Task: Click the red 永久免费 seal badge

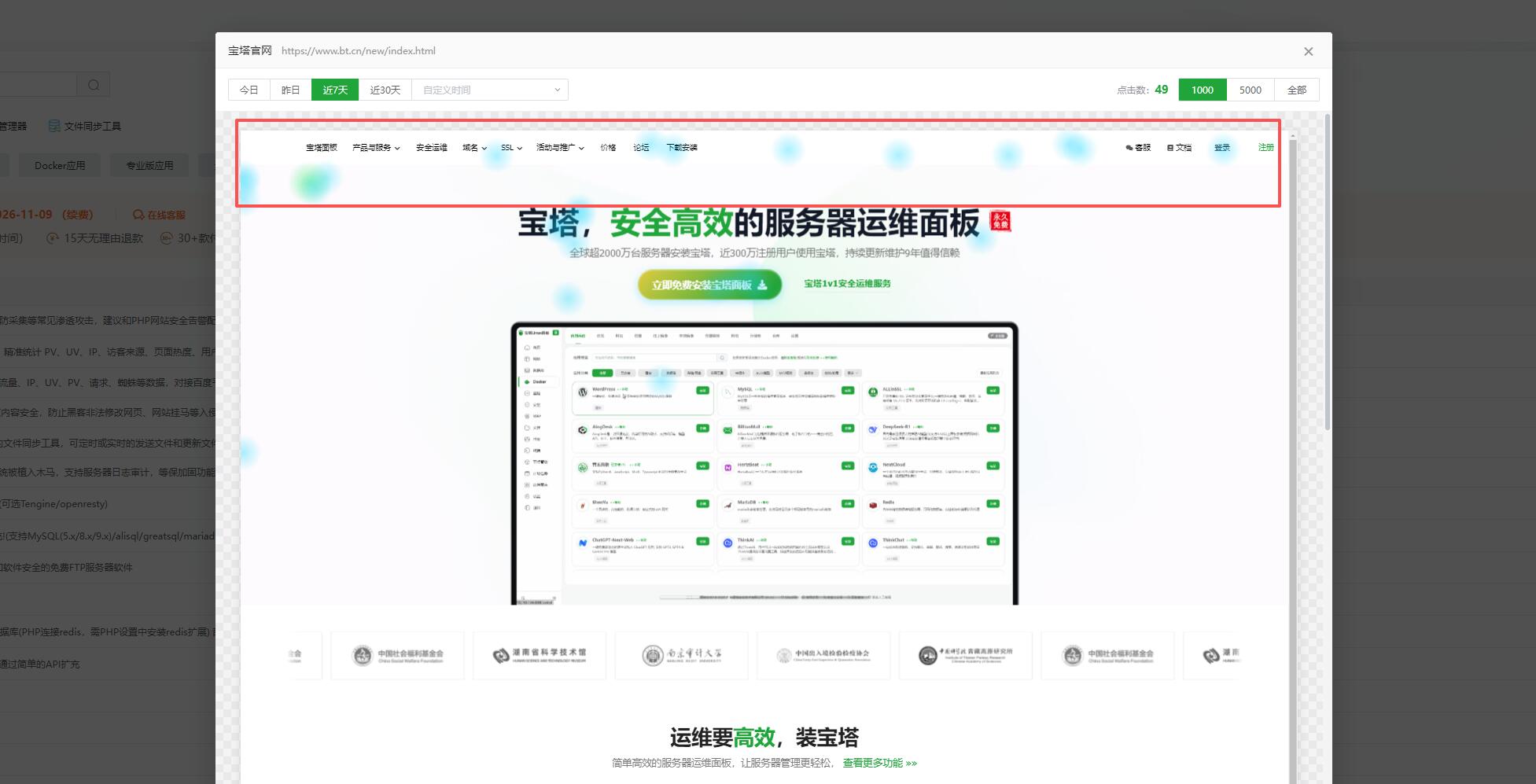Action: [1000, 221]
